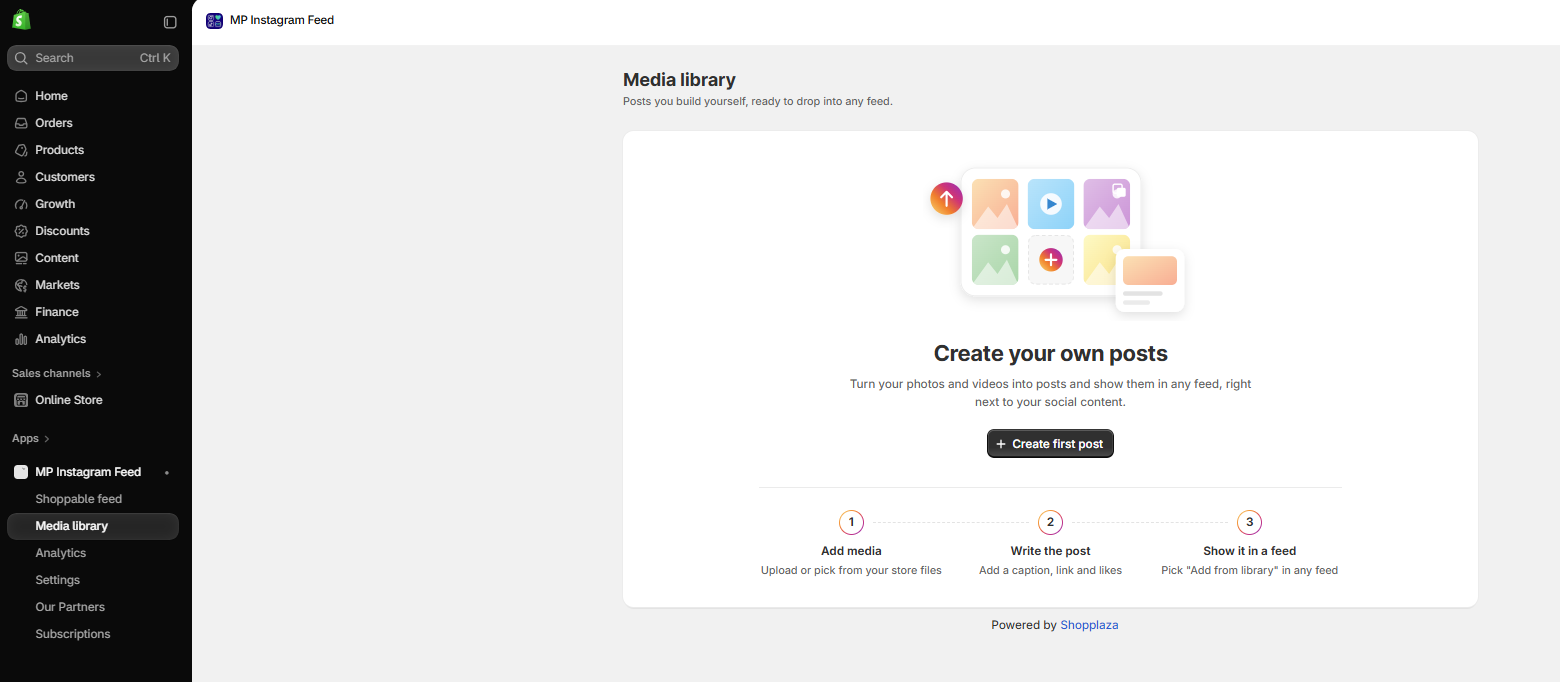Viewport: 1560px width, 682px height.
Task: Click step 1 circle for Add media
Action: click(x=851, y=522)
